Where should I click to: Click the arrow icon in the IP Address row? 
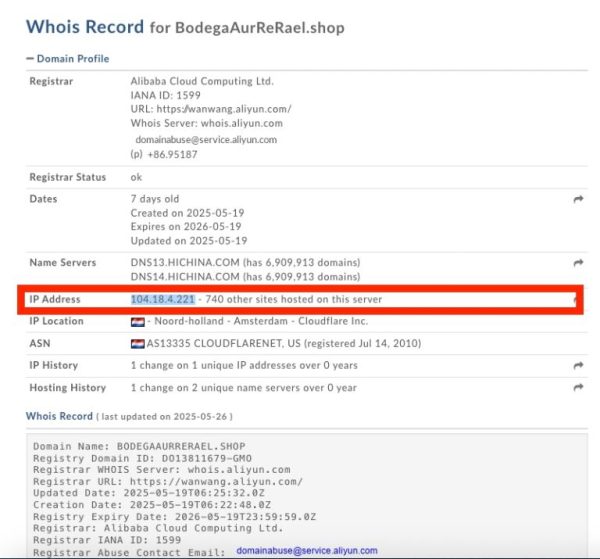tap(574, 300)
